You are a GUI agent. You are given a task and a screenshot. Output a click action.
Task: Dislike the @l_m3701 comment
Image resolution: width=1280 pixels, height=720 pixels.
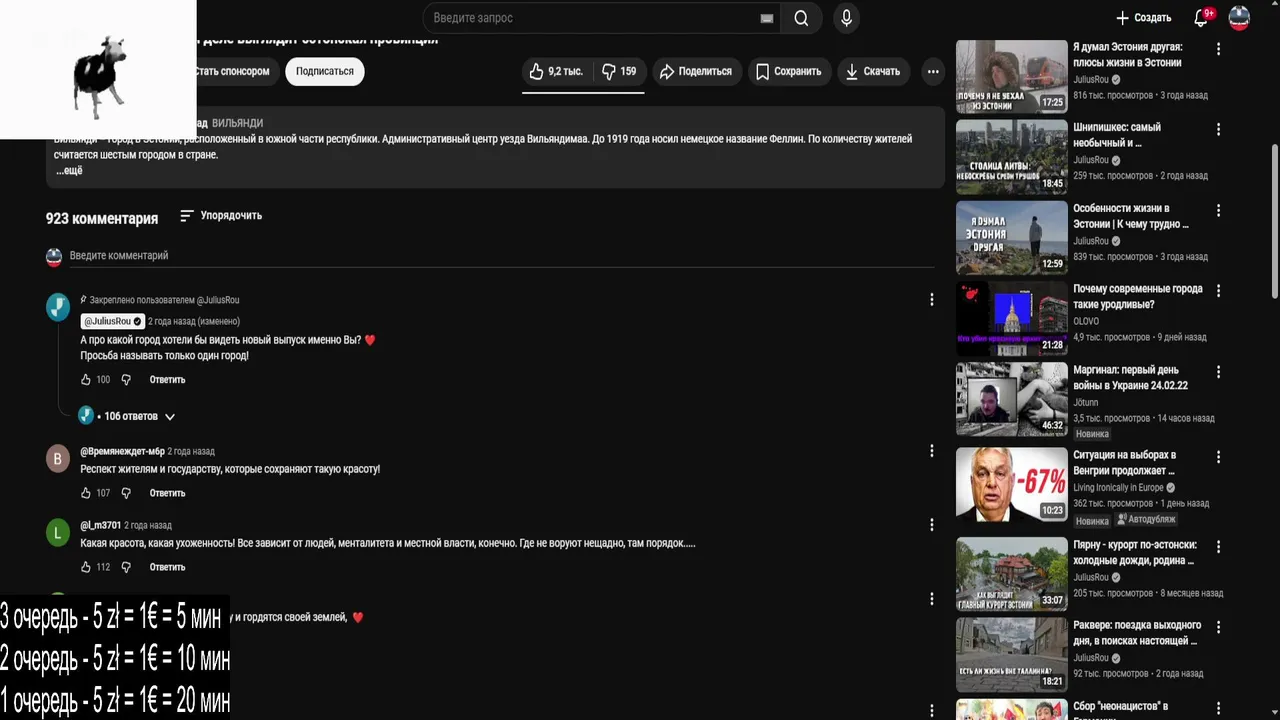[x=126, y=567]
